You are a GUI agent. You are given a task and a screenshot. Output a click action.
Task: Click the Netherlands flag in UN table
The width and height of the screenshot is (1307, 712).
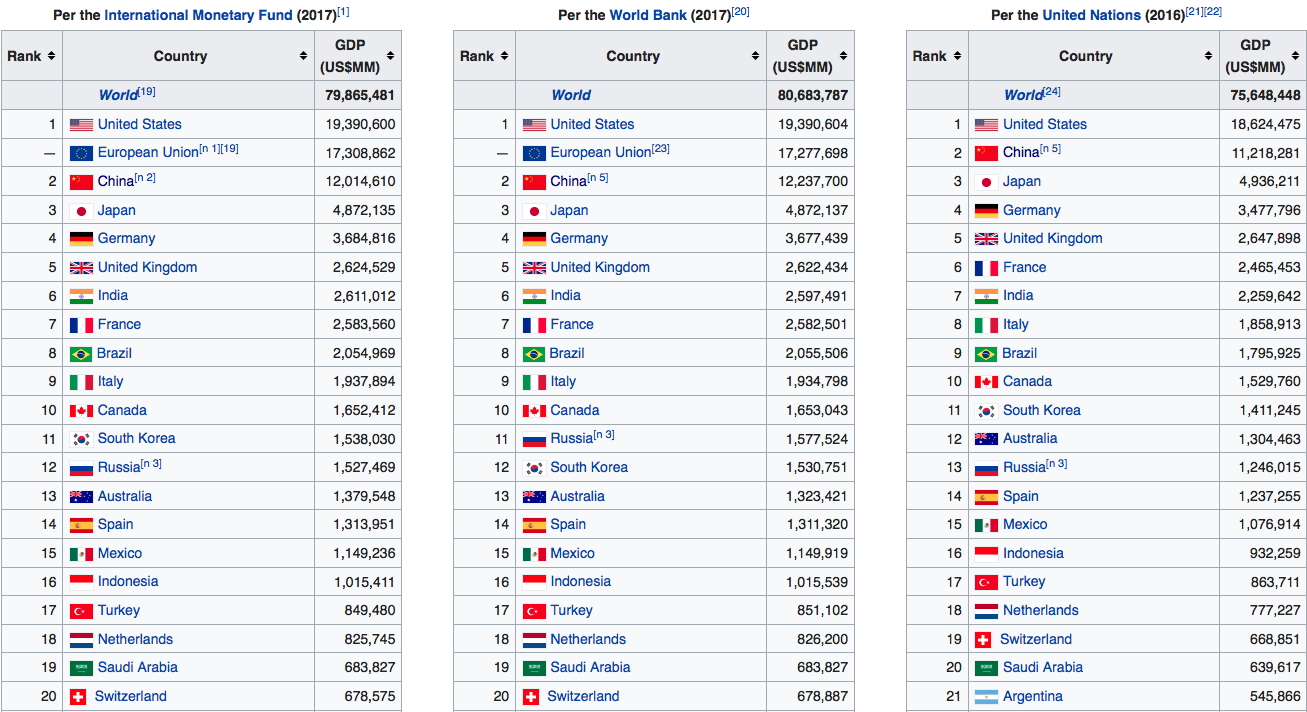pyautogui.click(x=986, y=611)
